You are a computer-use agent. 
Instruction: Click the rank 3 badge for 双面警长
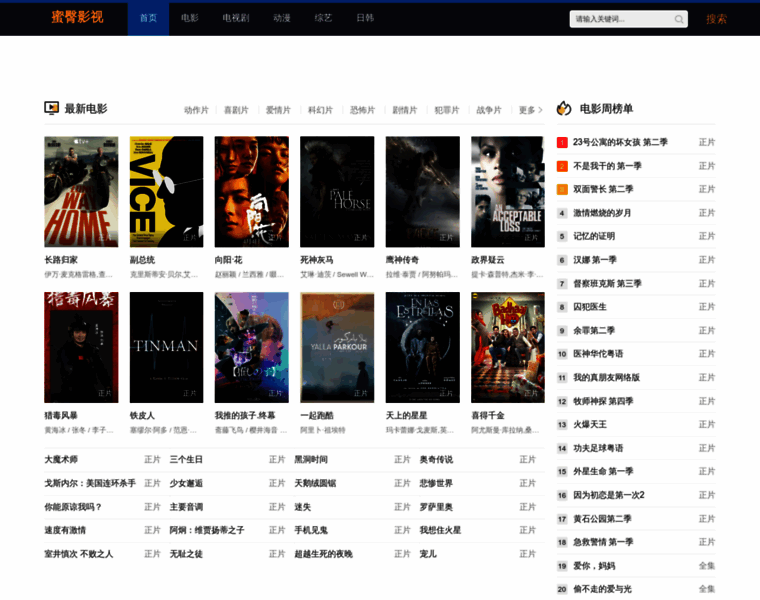(562, 189)
